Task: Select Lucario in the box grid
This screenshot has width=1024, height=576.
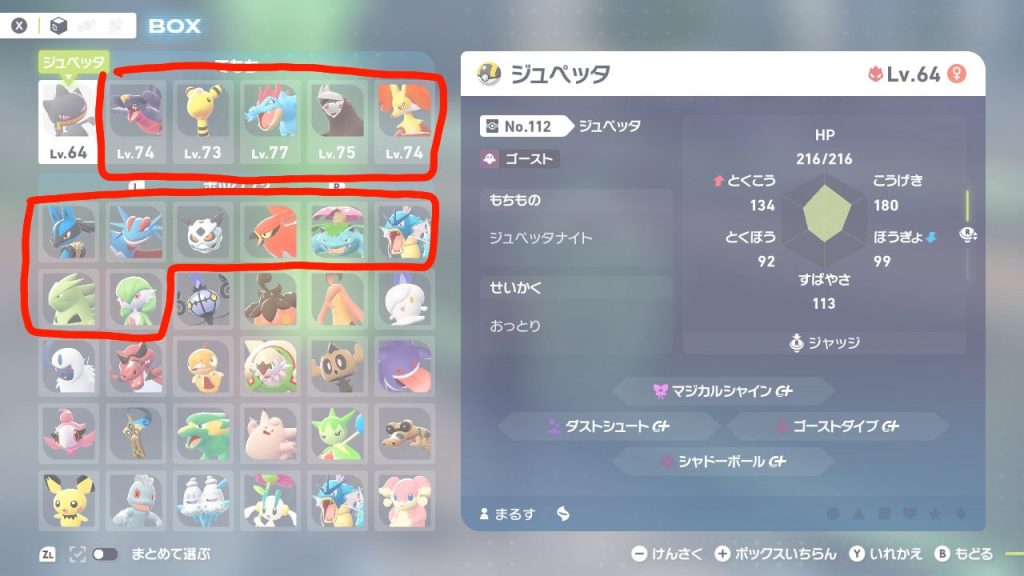Action: point(69,232)
